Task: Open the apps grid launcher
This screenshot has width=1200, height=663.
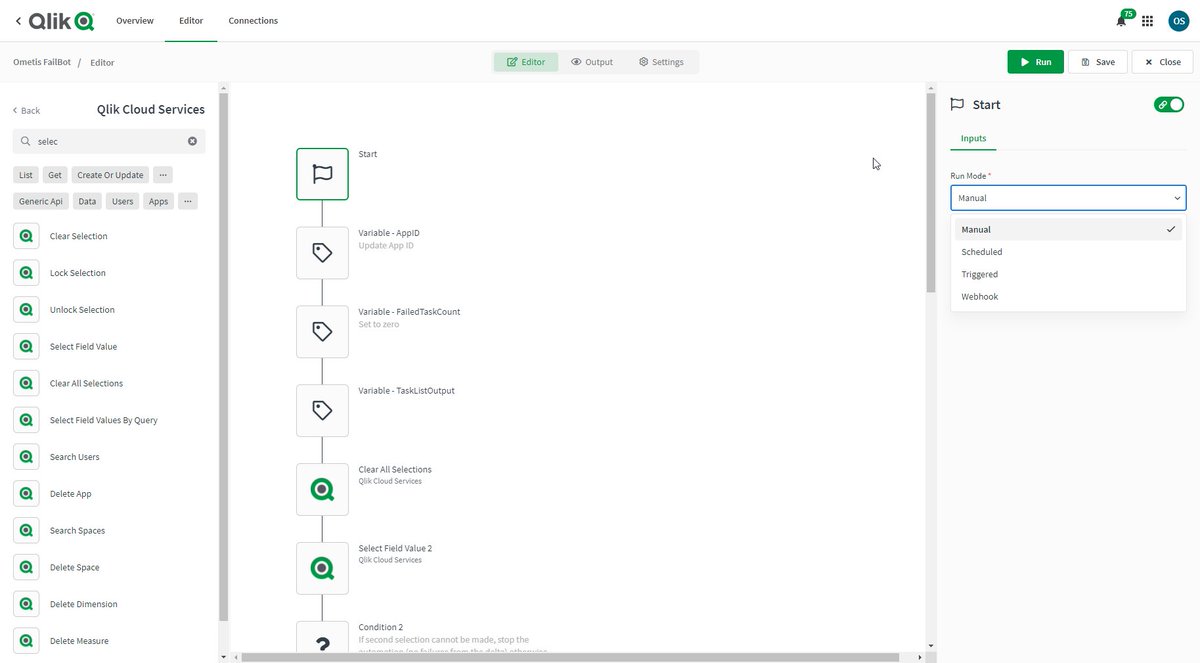Action: pyautogui.click(x=1147, y=21)
